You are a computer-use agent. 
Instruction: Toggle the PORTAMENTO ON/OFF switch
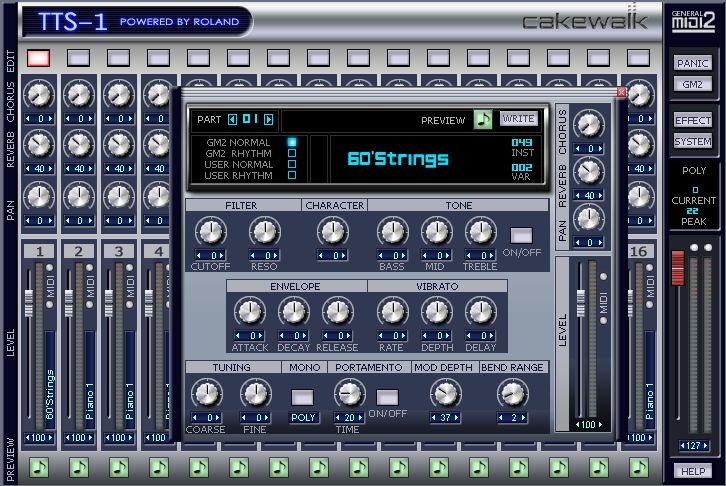coord(388,397)
